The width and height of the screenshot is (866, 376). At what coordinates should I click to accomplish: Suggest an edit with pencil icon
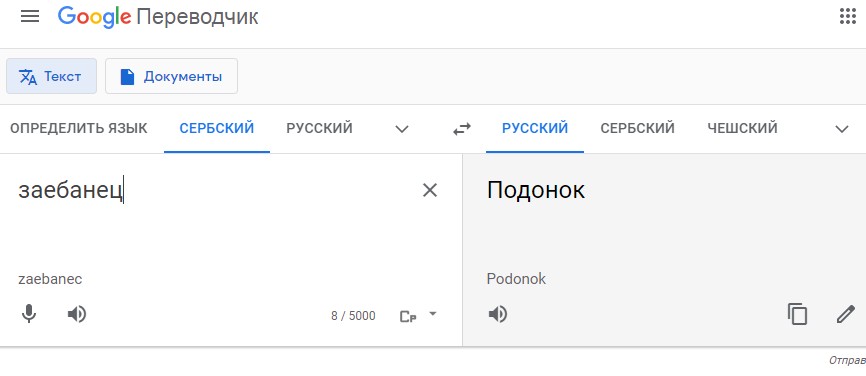846,314
